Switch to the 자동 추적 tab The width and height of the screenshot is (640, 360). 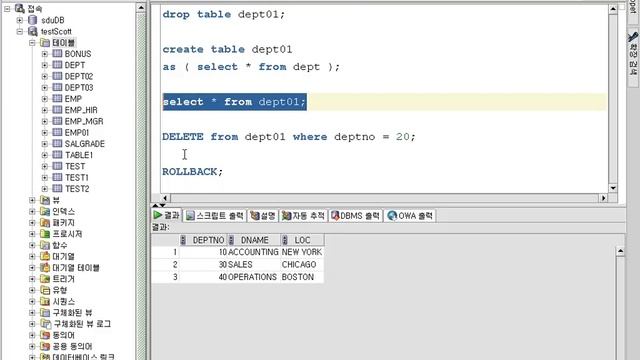(x=303, y=216)
